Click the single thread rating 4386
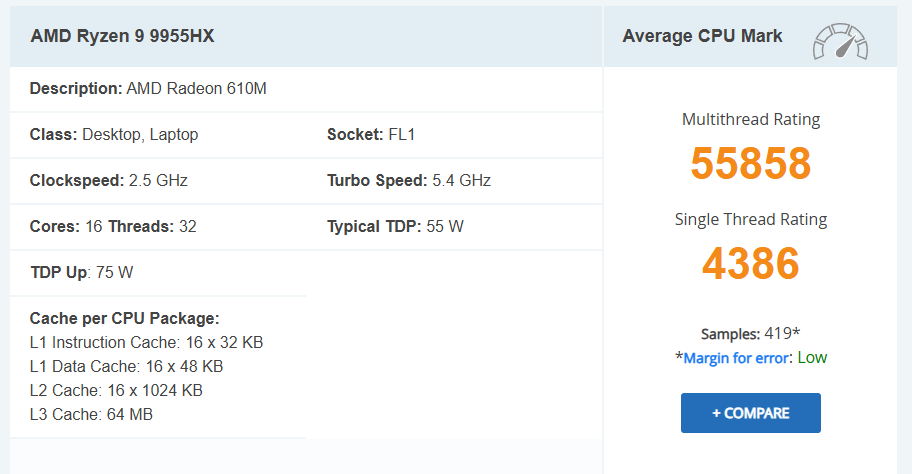 pos(750,263)
